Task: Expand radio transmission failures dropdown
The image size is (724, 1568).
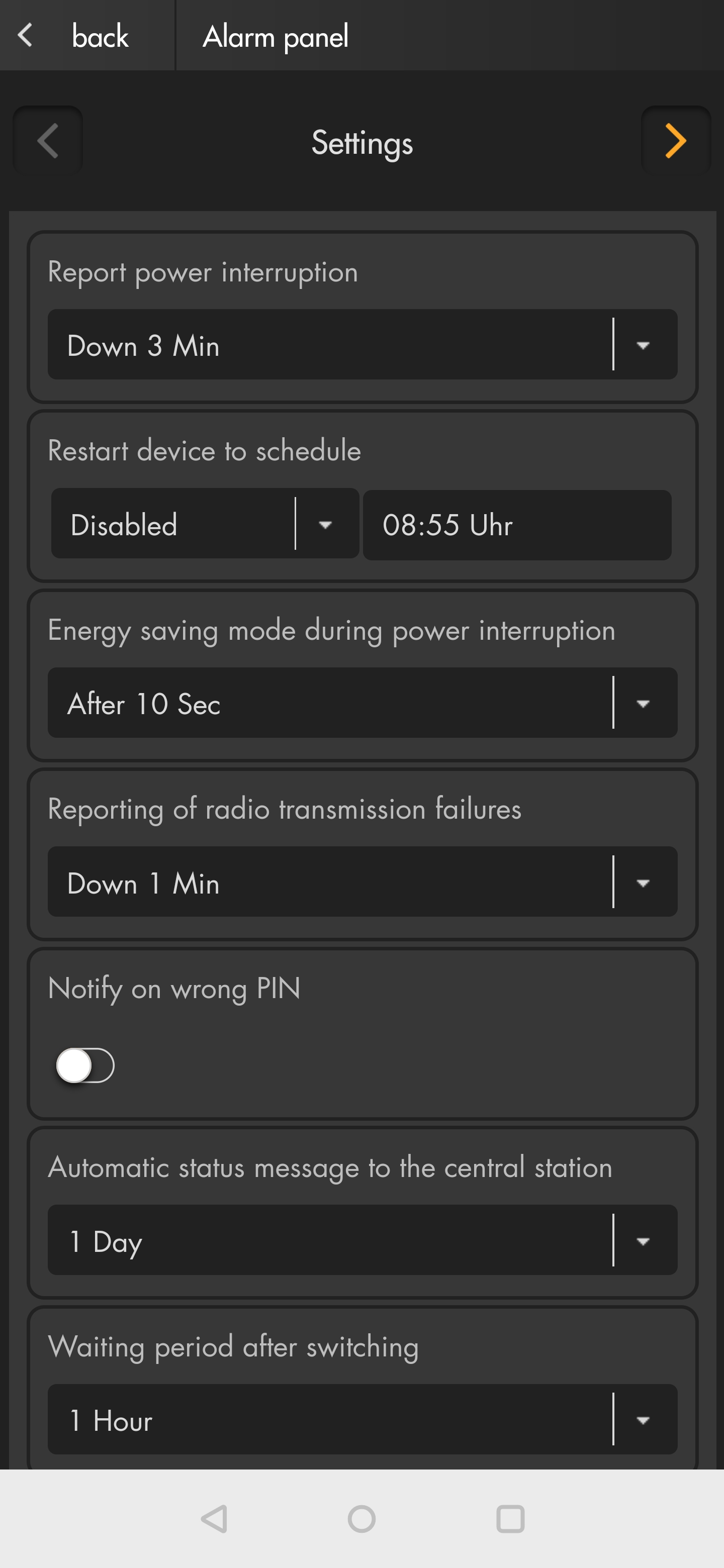Action: coord(361,882)
